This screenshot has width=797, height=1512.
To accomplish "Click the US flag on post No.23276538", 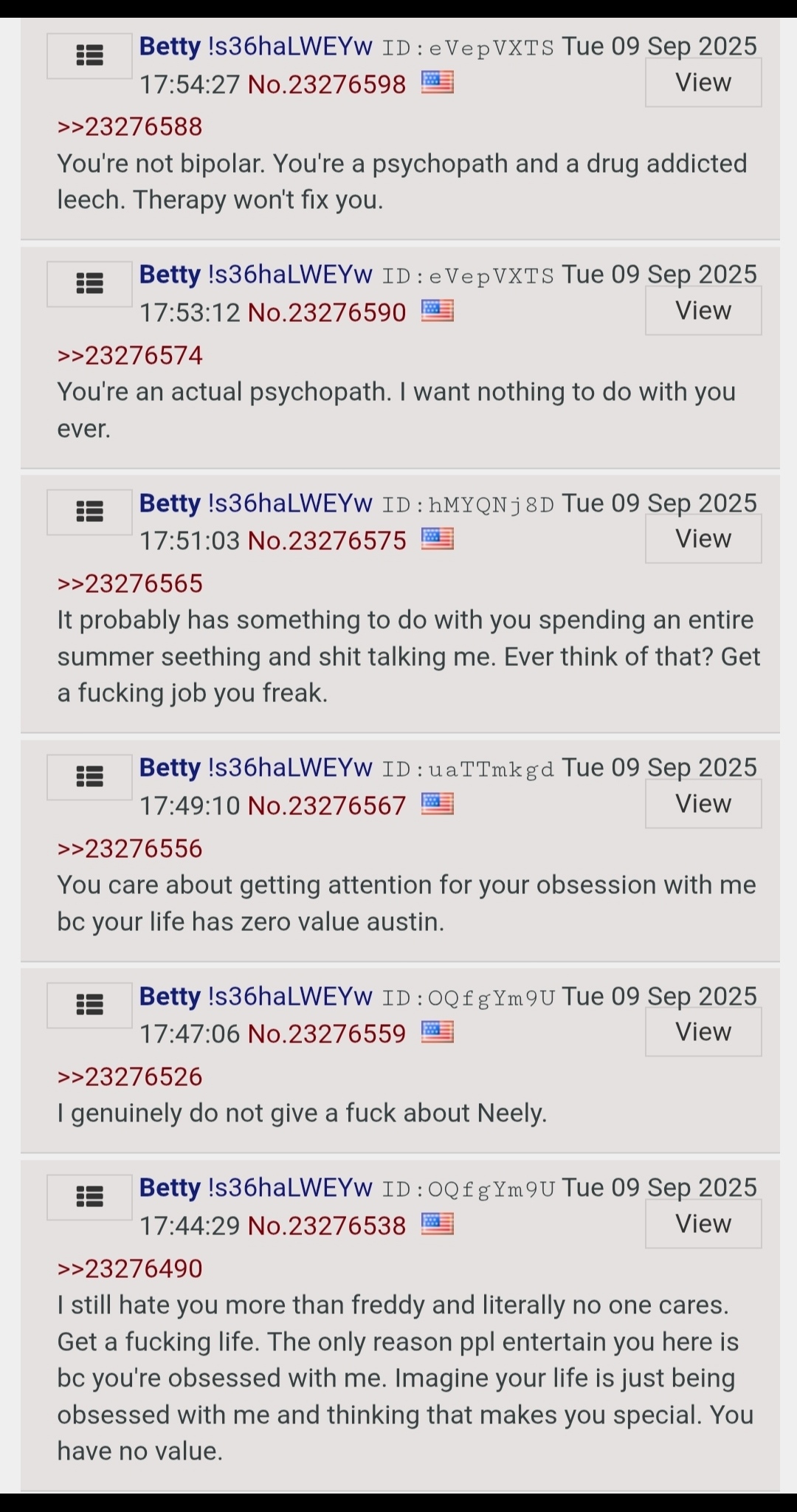I will coord(438,1224).
